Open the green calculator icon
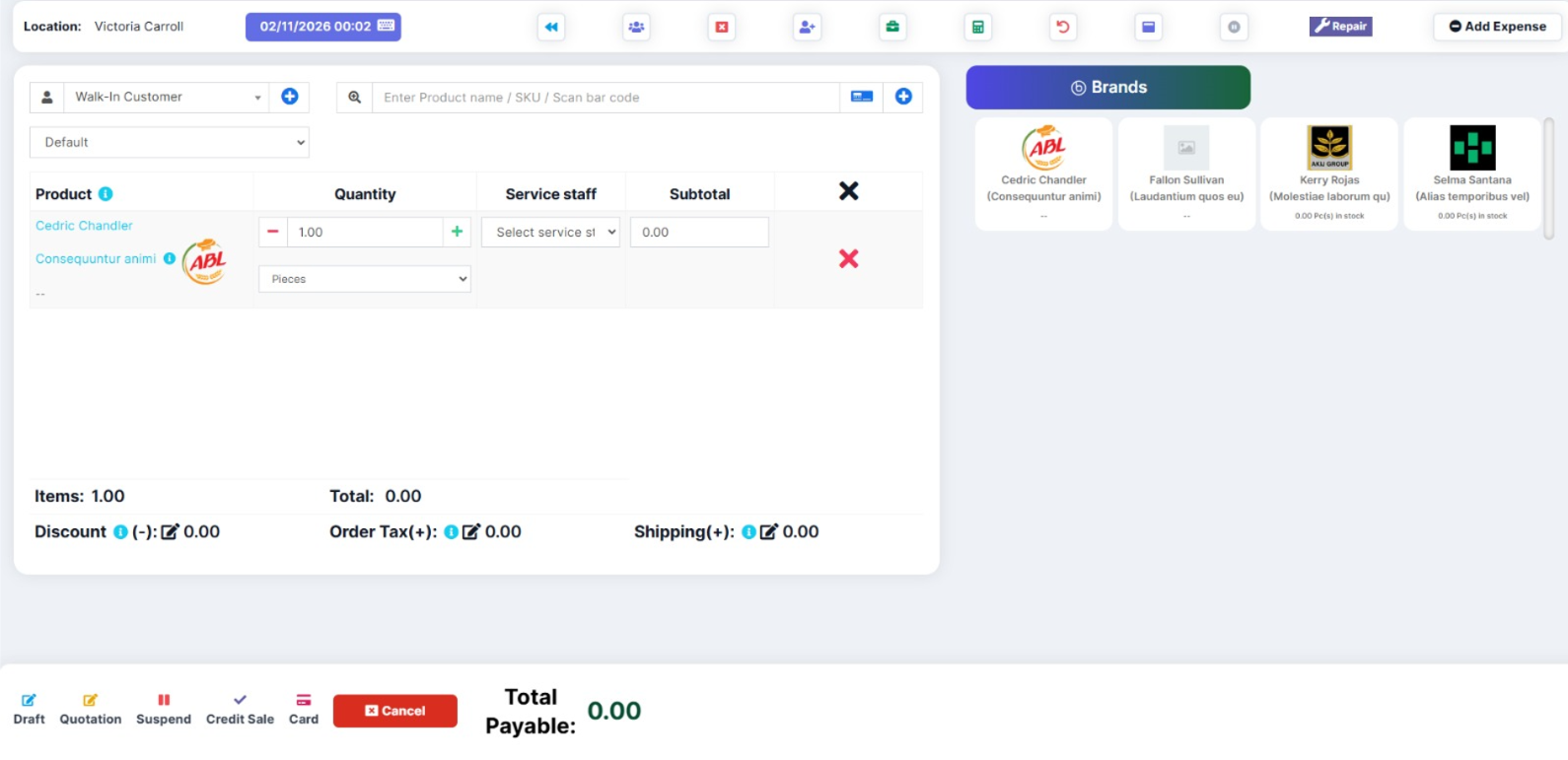1568x760 pixels. [977, 27]
